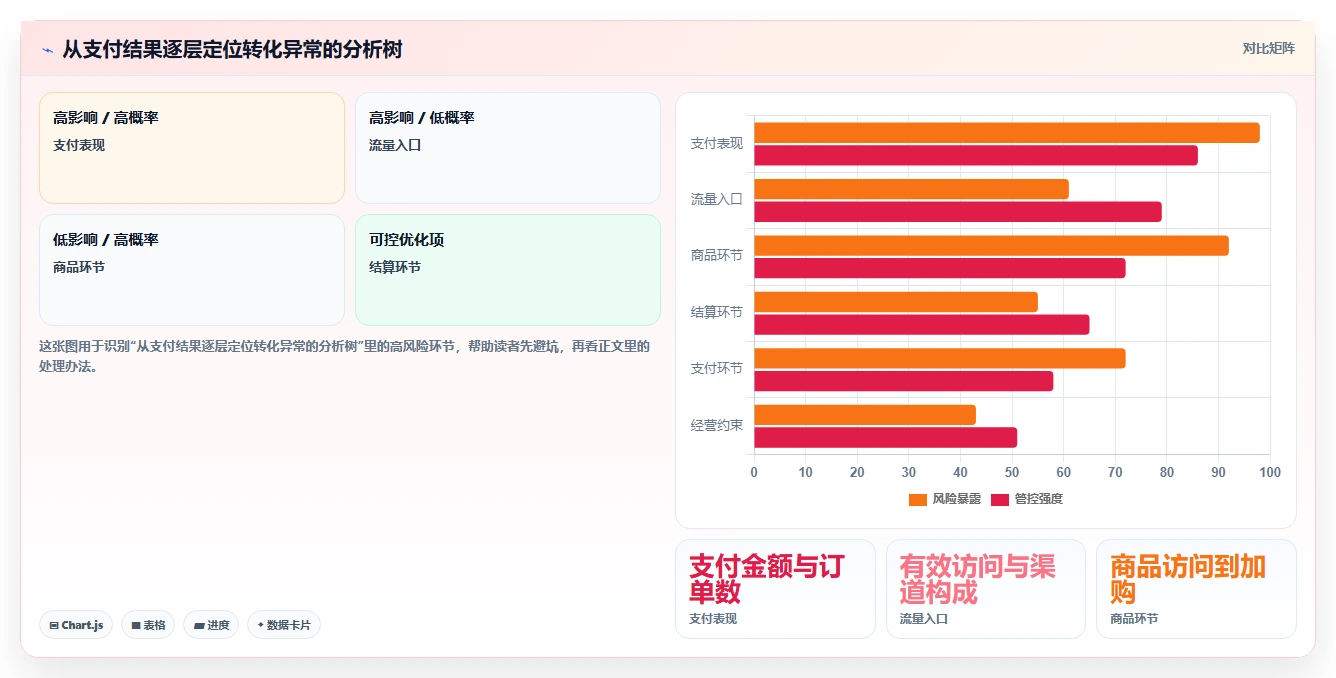Click the orange bar for 经营约束

865,415
